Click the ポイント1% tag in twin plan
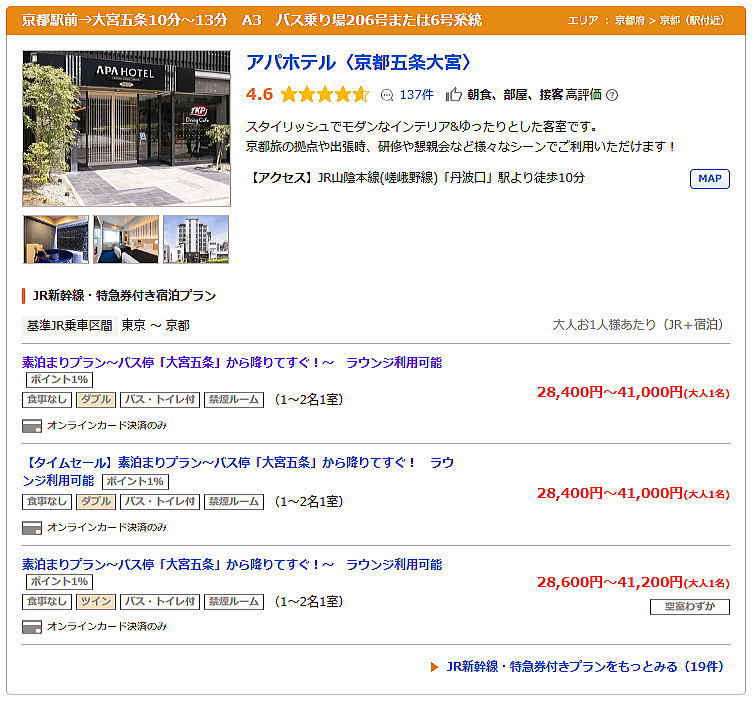Image resolution: width=755 pixels, height=703 pixels. pyautogui.click(x=59, y=582)
